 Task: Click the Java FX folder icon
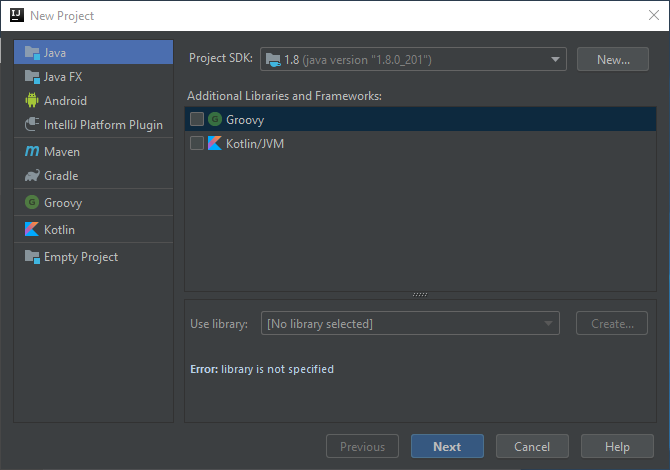pyautogui.click(x=32, y=76)
